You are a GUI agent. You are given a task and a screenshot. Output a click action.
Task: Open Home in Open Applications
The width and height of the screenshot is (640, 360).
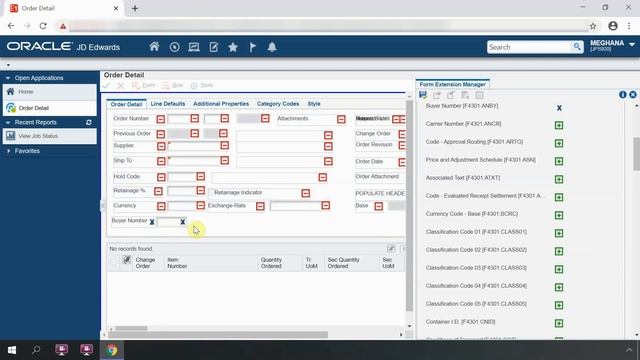click(49, 92)
